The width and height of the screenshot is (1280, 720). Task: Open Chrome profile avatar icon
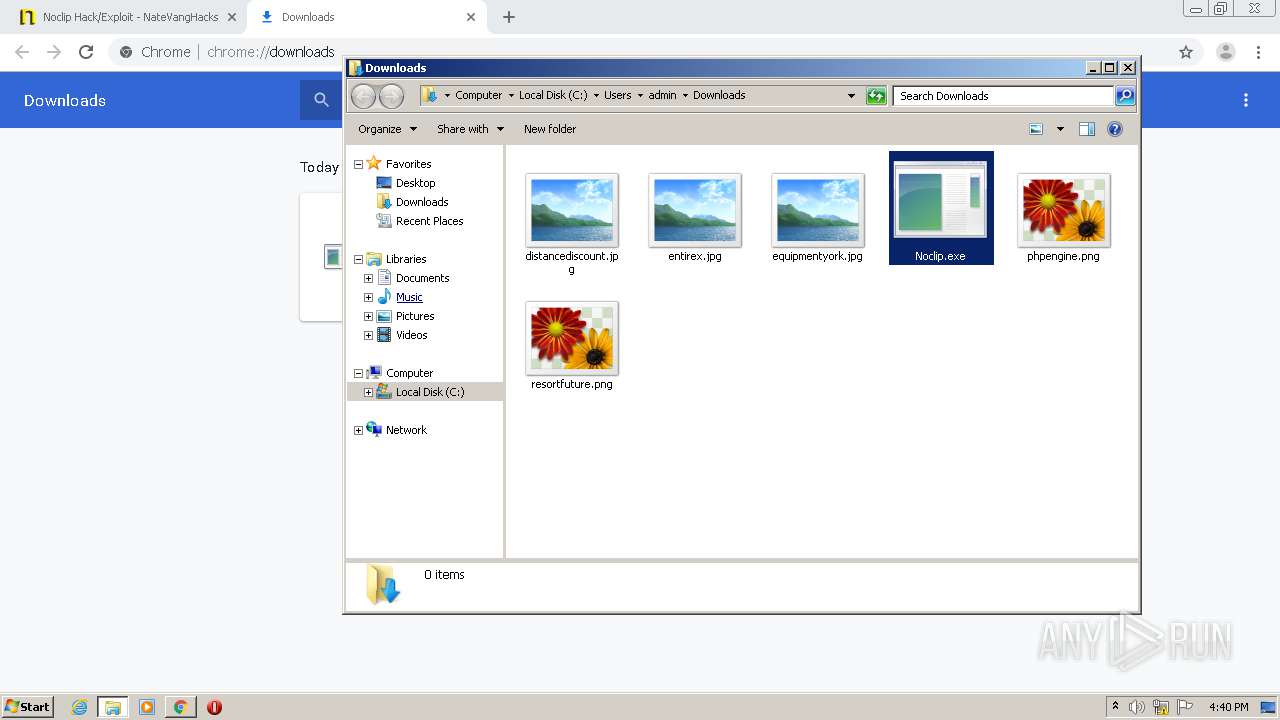coord(1226,52)
